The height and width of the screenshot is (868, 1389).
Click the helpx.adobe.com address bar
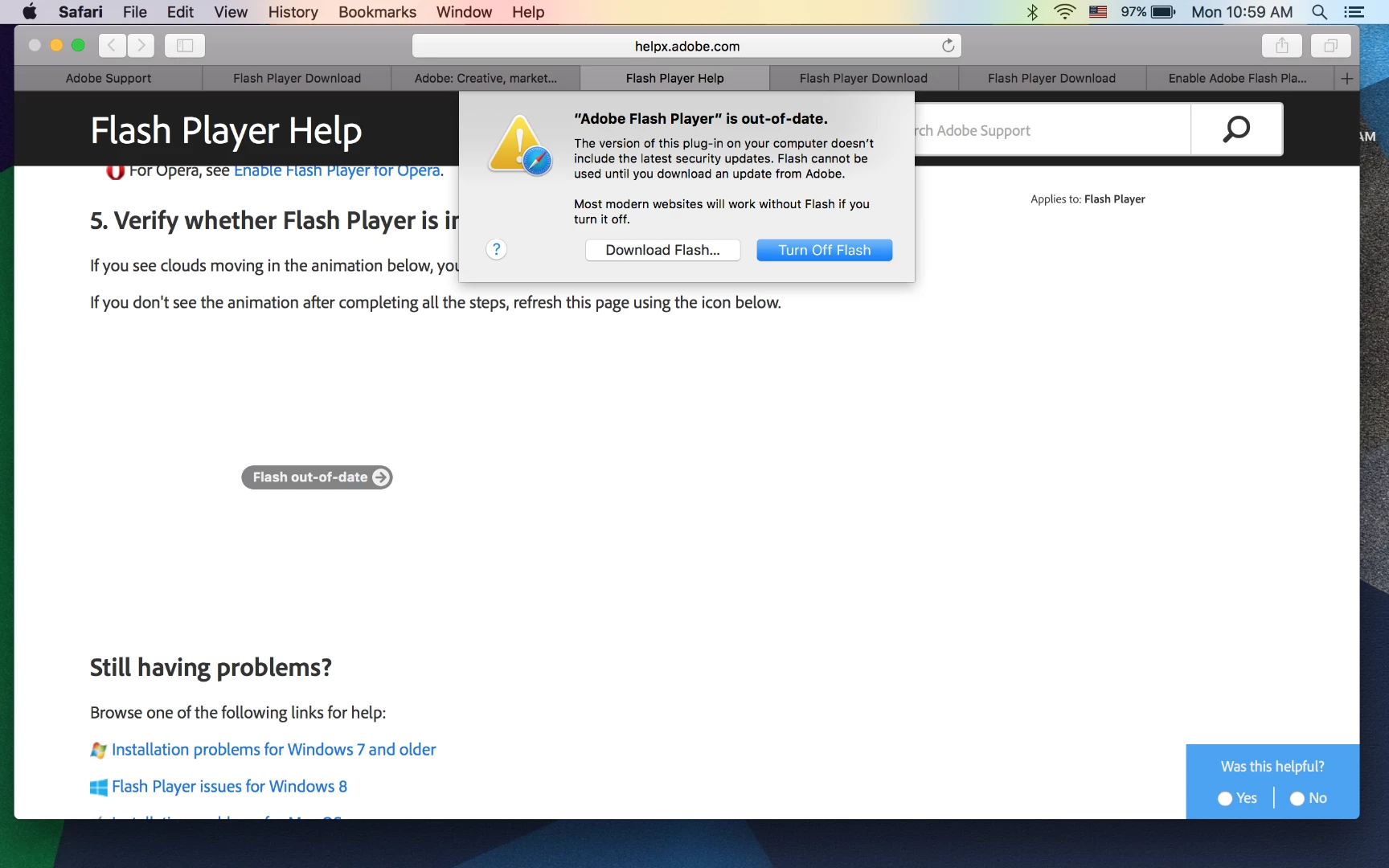pos(686,46)
